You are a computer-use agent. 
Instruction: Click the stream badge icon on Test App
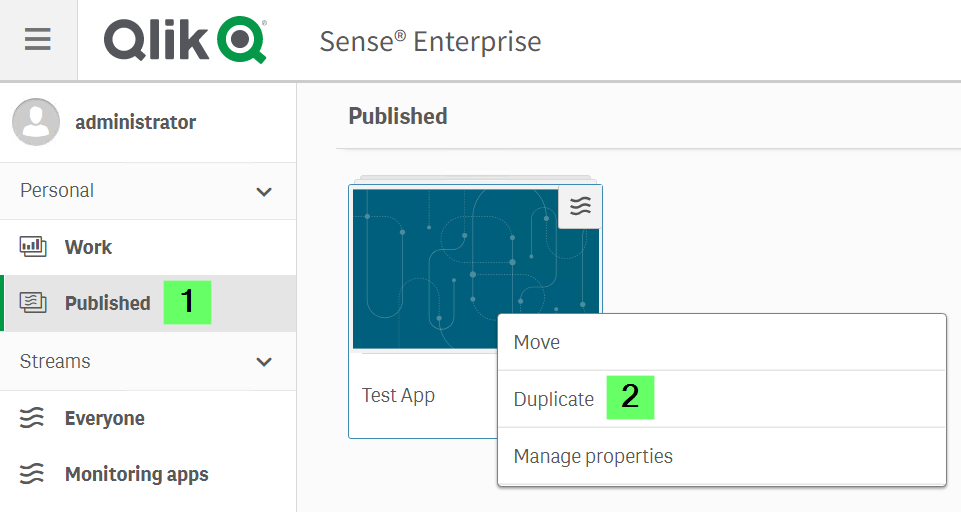pyautogui.click(x=580, y=207)
